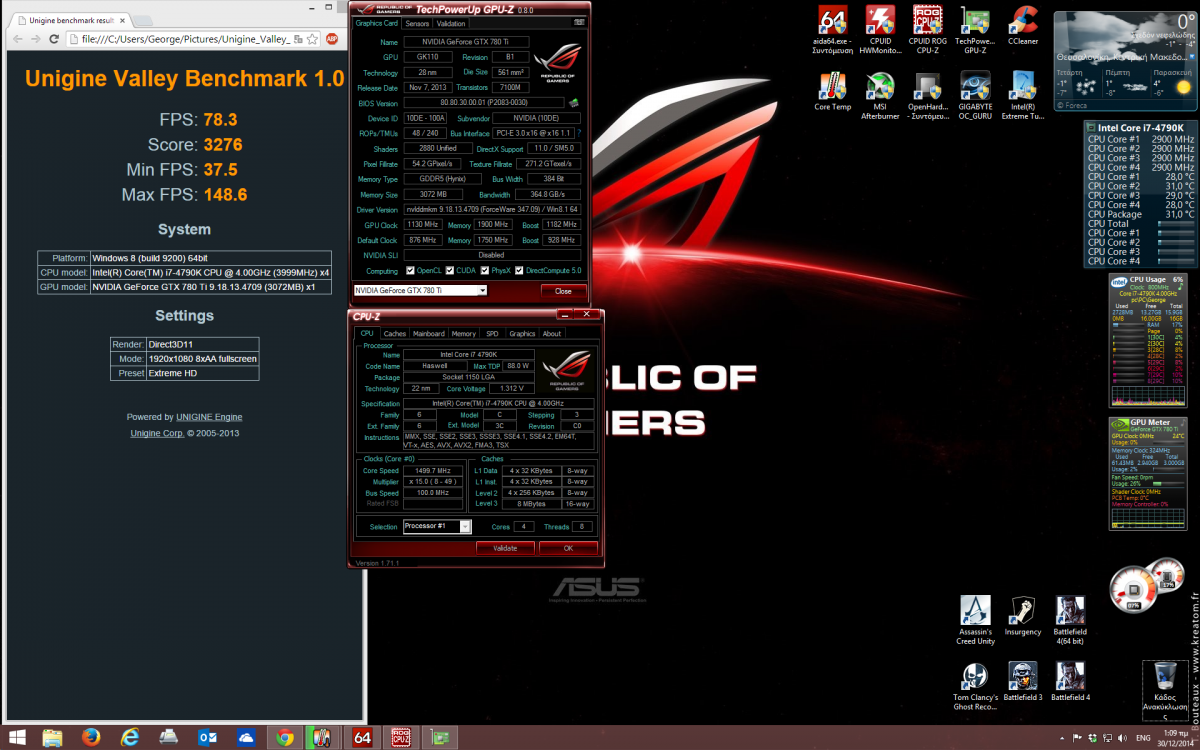Viewport: 1200px width, 750px height.
Task: Launch the GIGABYTE OC_GURU desktop shortcut
Action: 975,96
